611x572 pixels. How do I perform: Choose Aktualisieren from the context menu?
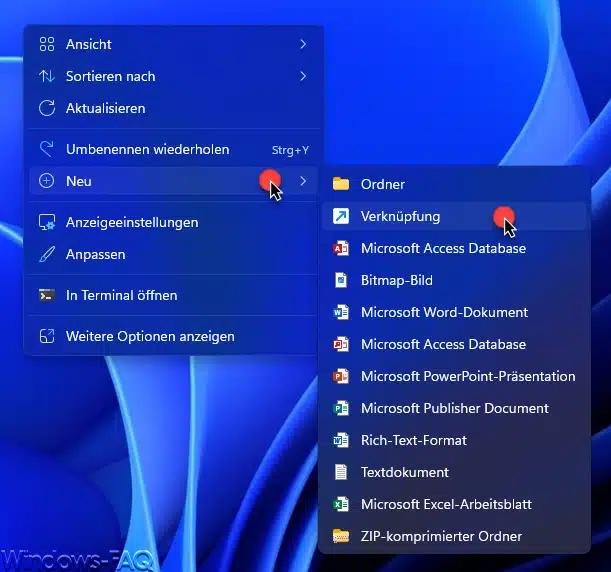[x=173, y=108]
